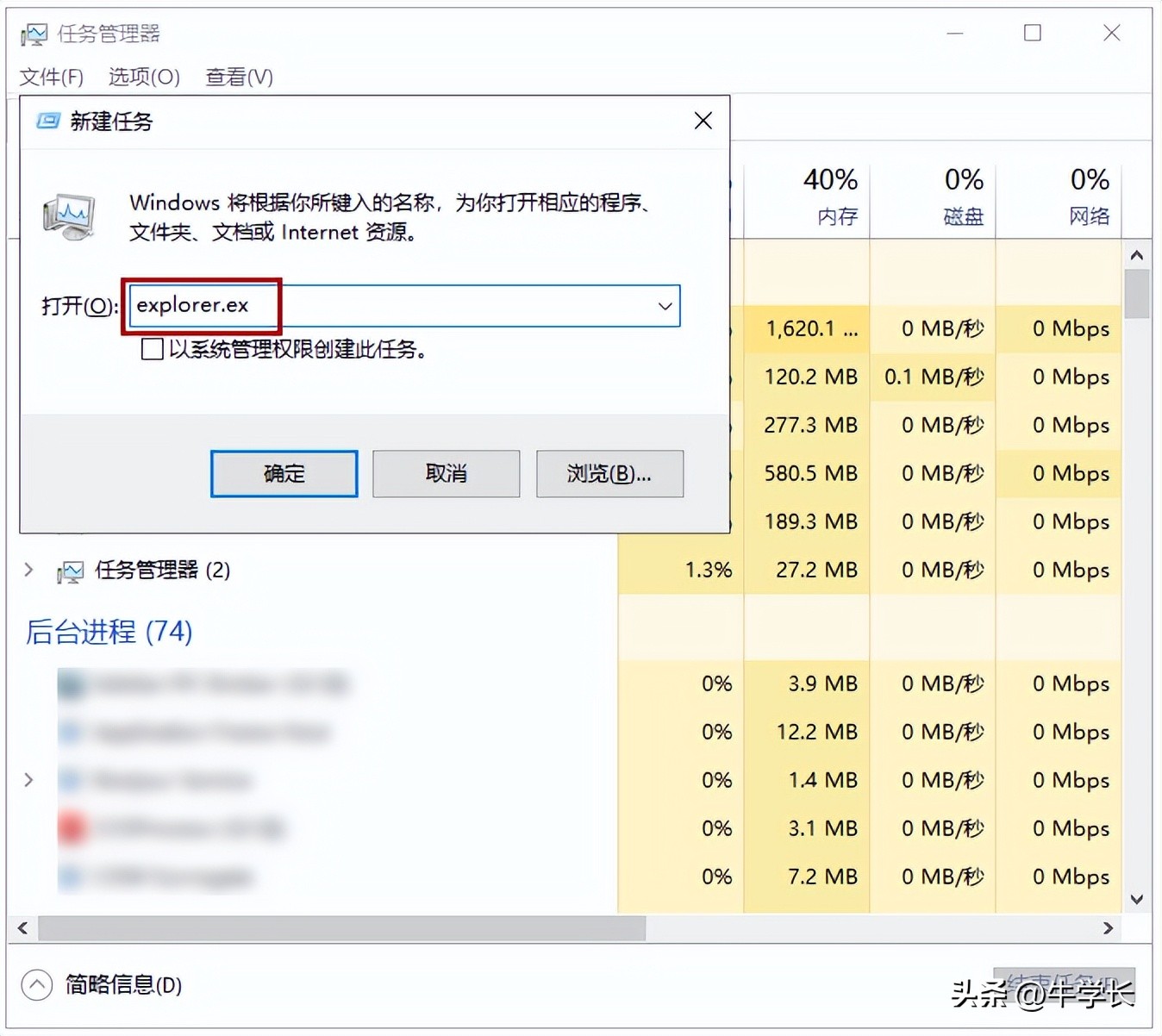Confirm with the 确定 button

[x=284, y=473]
